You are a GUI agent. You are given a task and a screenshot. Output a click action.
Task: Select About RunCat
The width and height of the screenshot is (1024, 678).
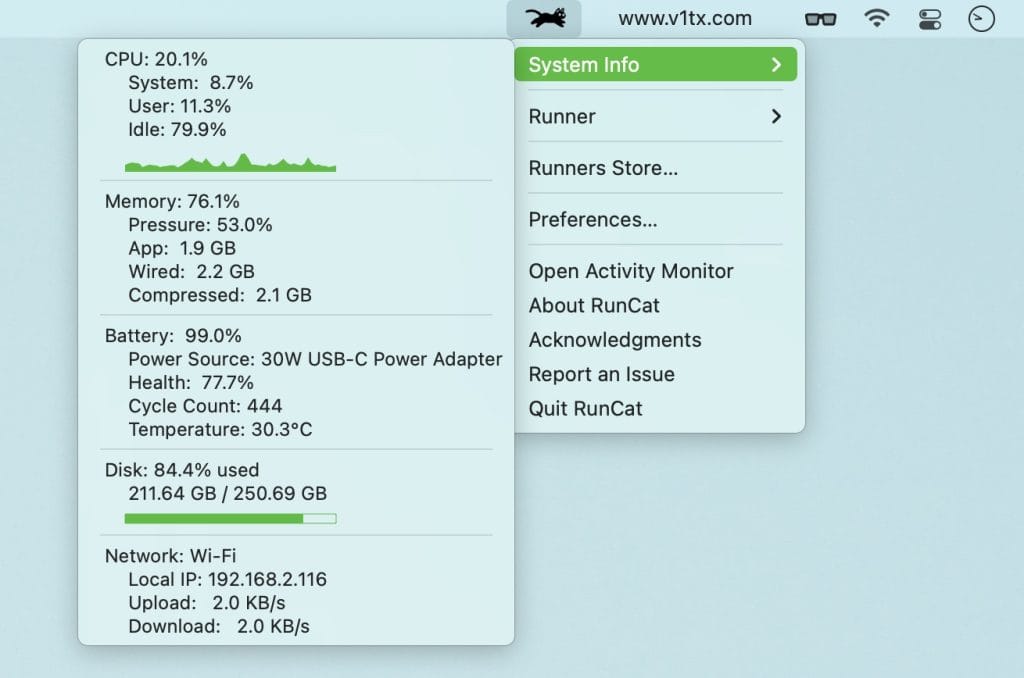(x=594, y=305)
